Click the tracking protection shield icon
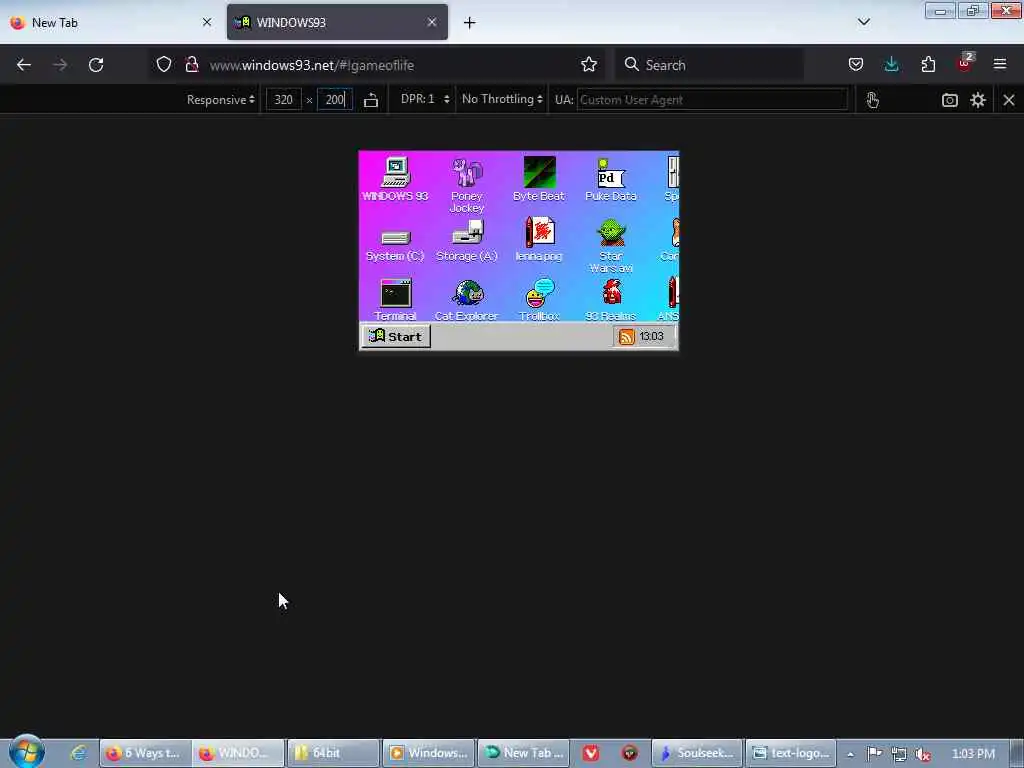This screenshot has width=1024, height=768. (164, 65)
